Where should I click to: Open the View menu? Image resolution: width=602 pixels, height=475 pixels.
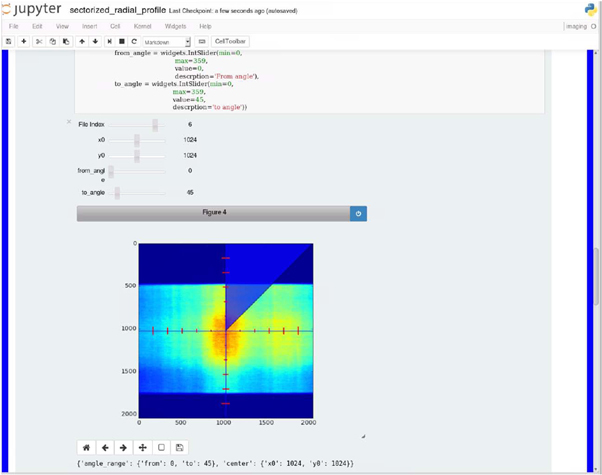(62, 26)
